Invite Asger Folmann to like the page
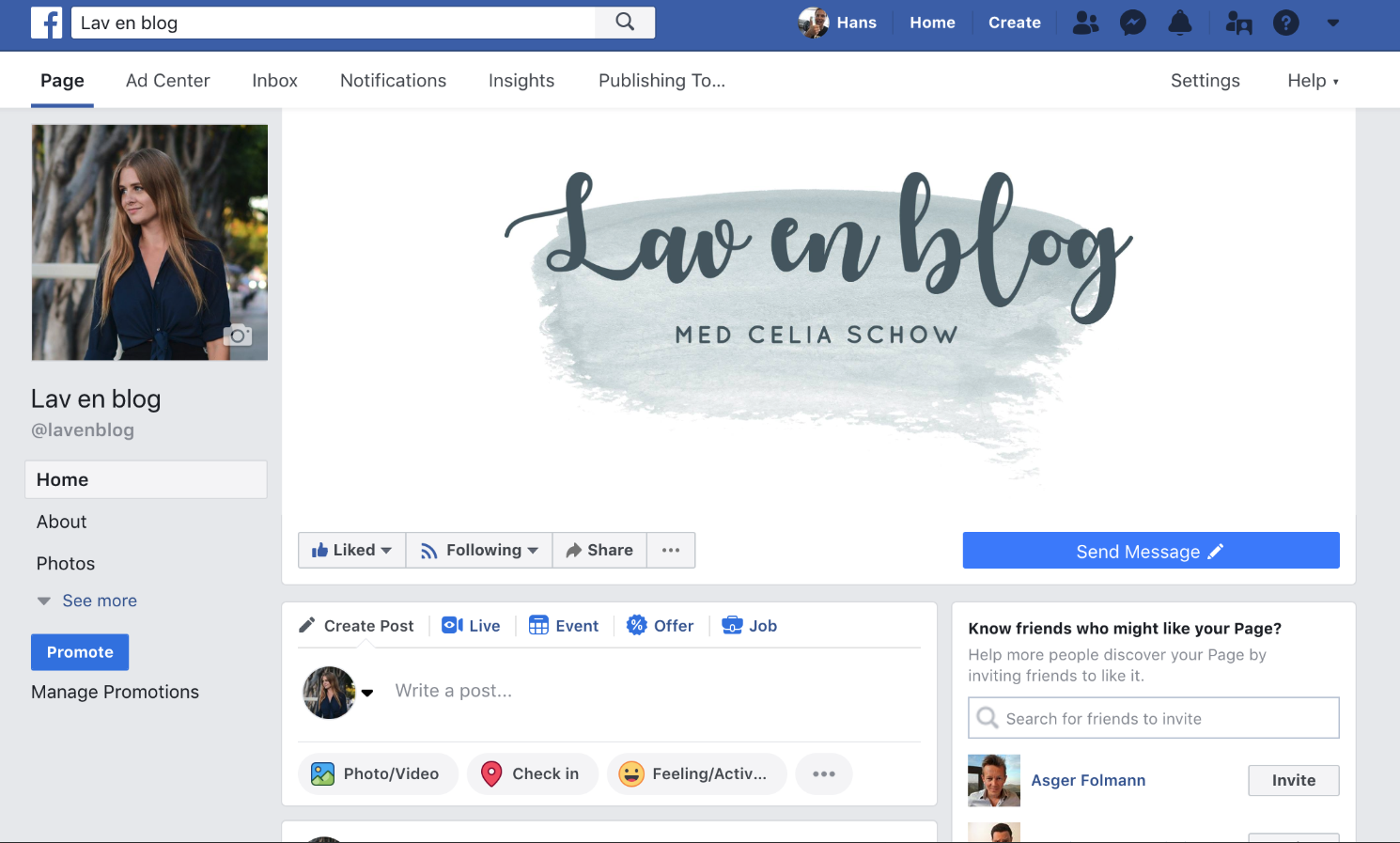Viewport: 1400px width, 843px height. [x=1294, y=780]
